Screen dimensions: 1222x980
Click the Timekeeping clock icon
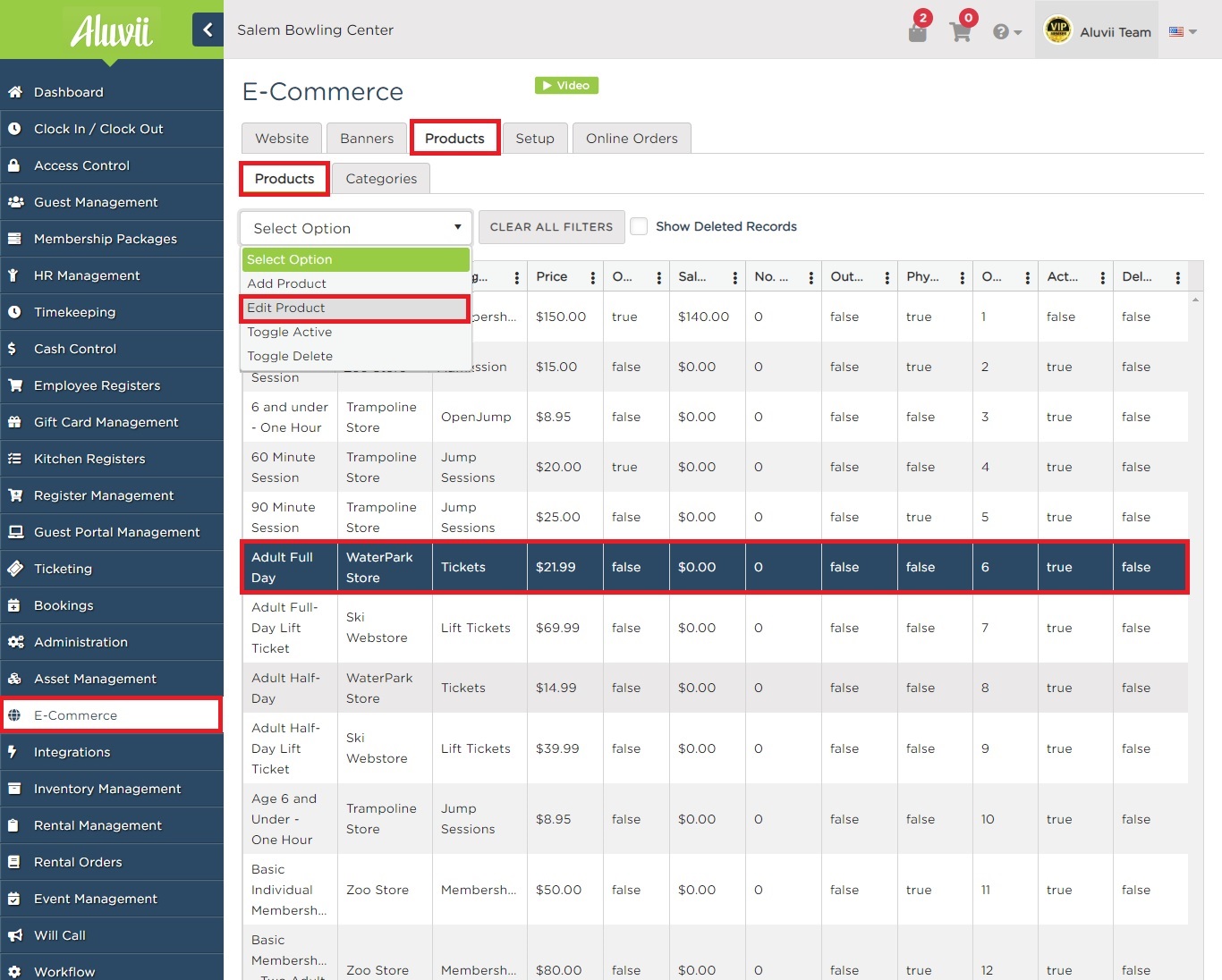click(x=14, y=312)
